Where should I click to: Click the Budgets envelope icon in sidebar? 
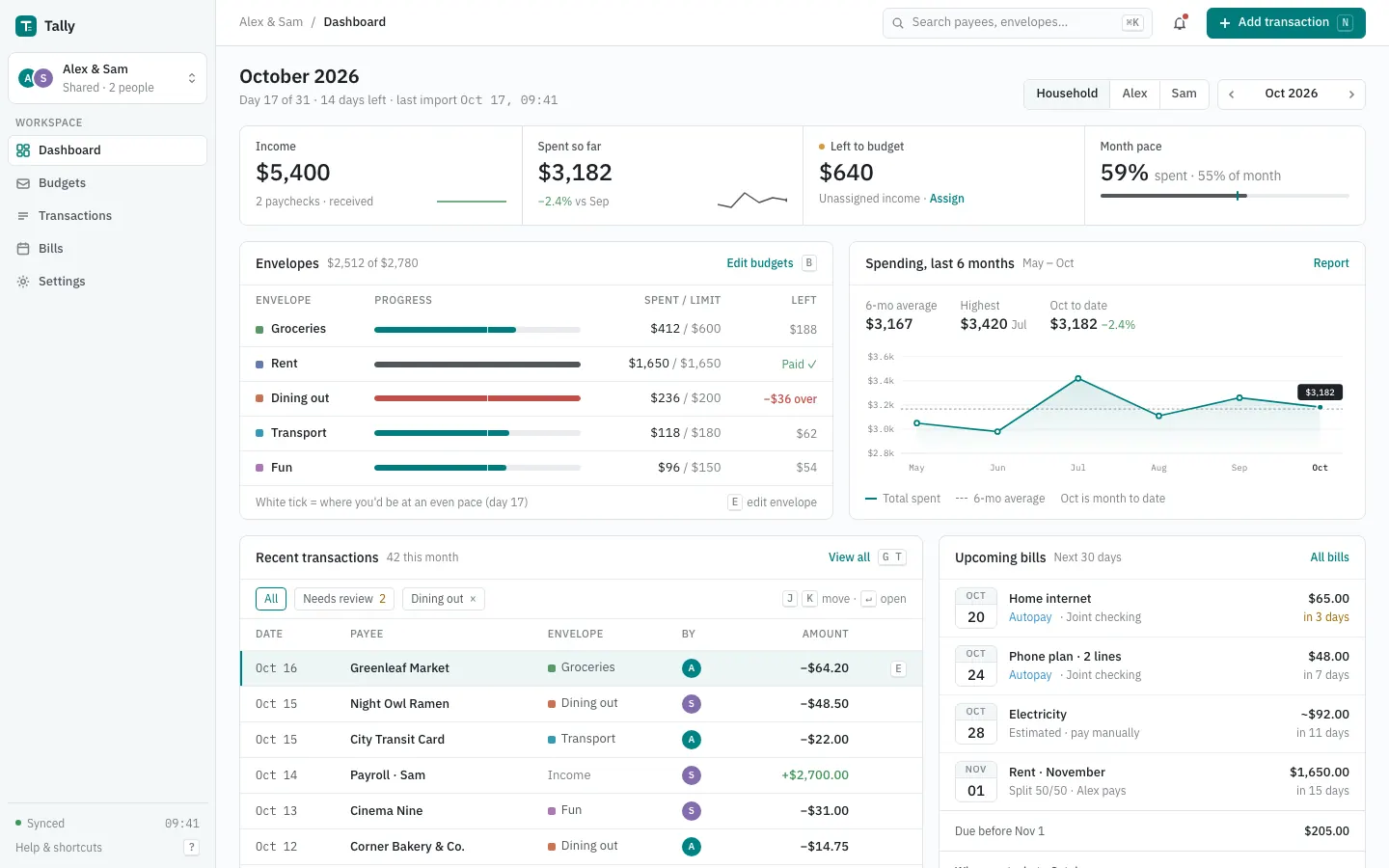coord(23,183)
